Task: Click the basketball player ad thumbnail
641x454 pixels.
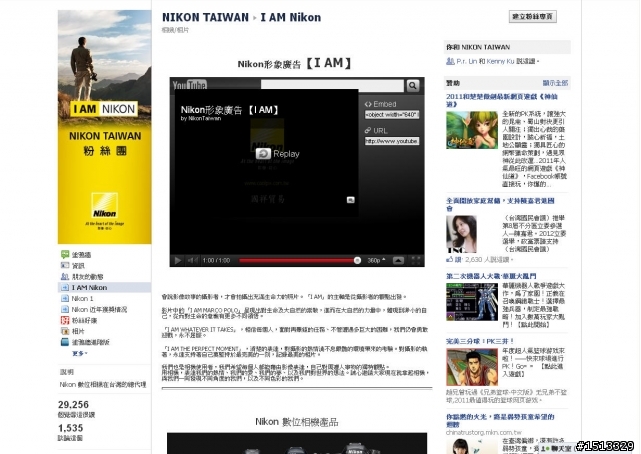Action: [472, 367]
